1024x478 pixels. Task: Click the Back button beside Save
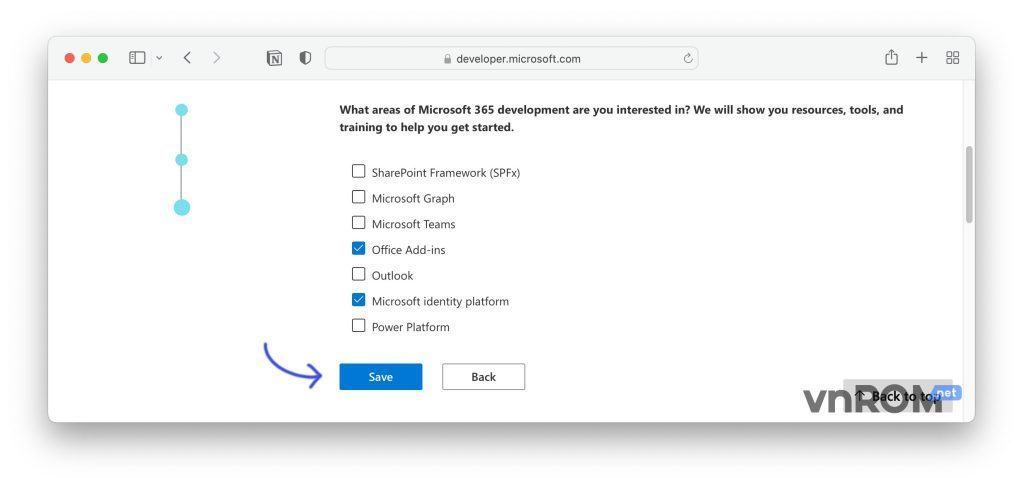point(483,377)
